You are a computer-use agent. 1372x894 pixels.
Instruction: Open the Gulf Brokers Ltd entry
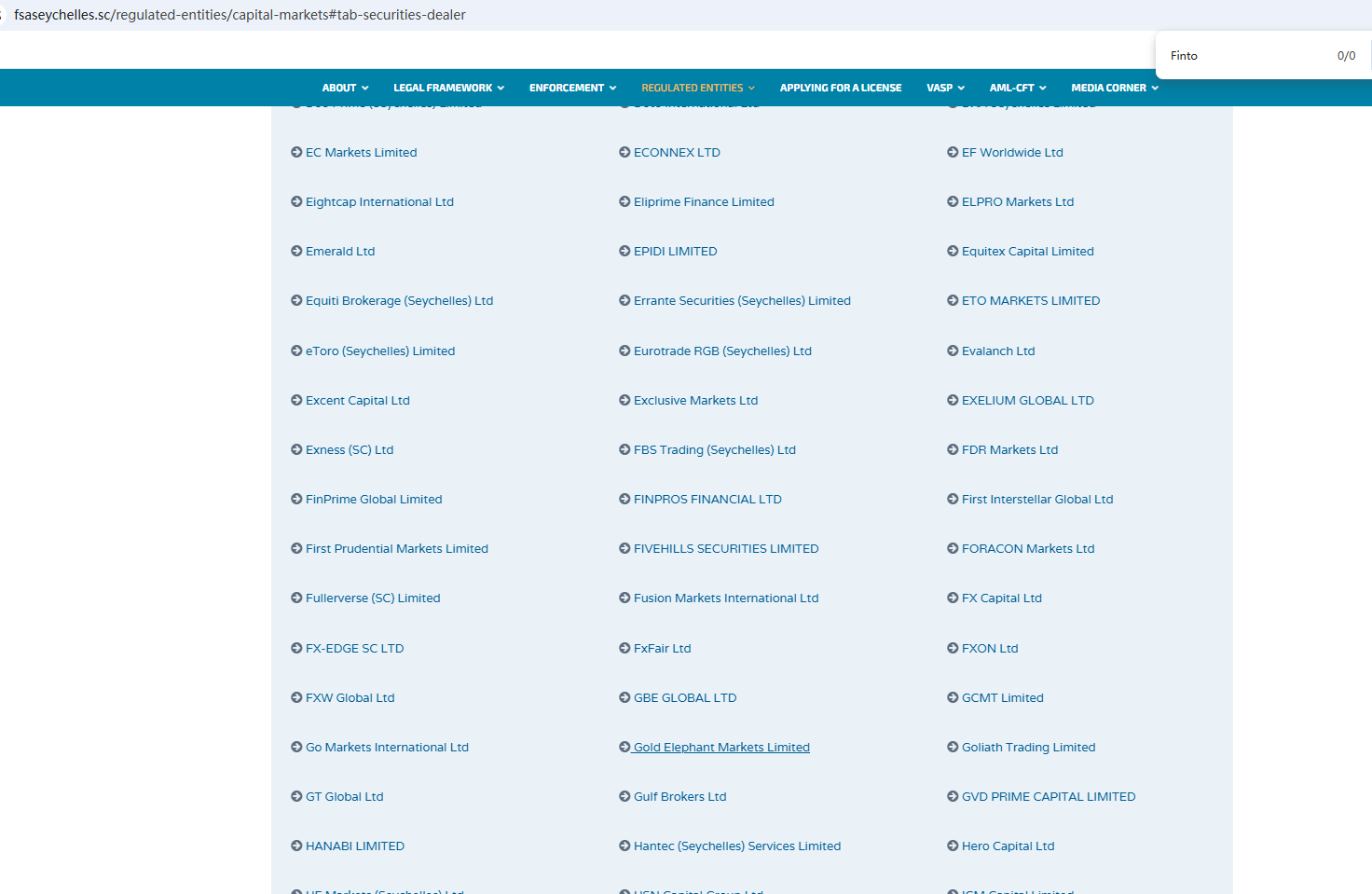point(680,796)
